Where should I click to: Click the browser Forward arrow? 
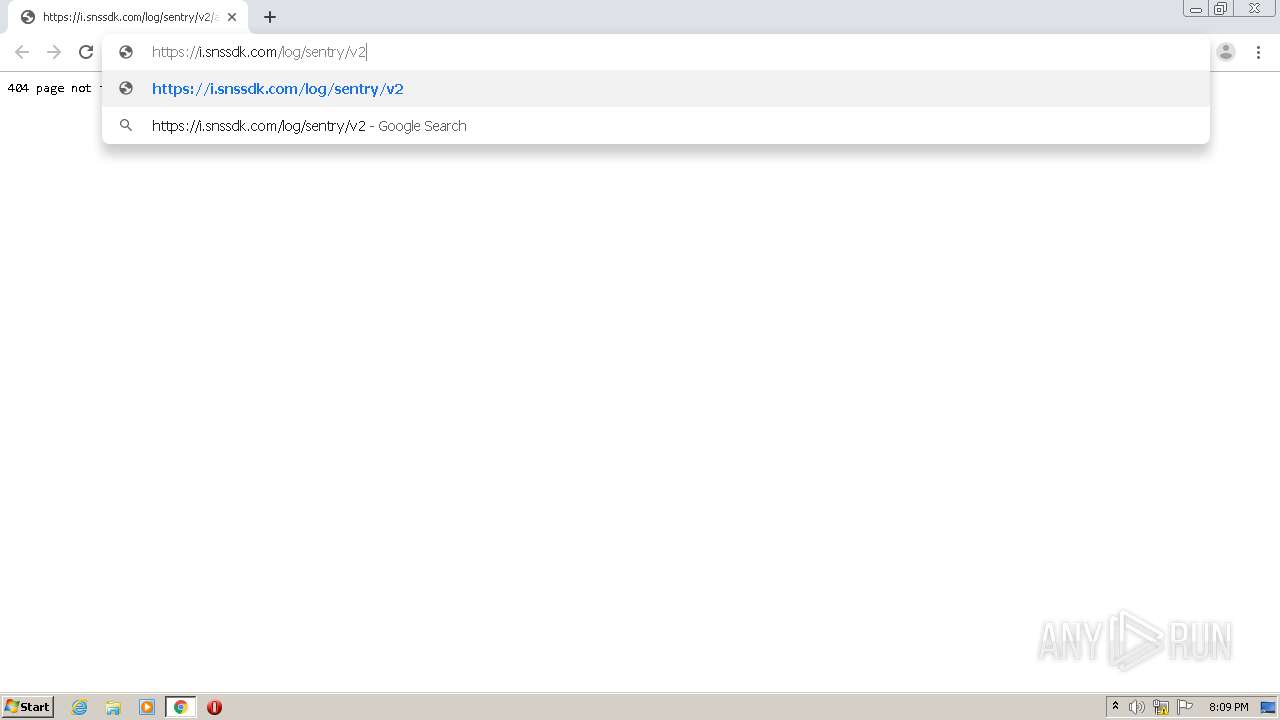54,52
